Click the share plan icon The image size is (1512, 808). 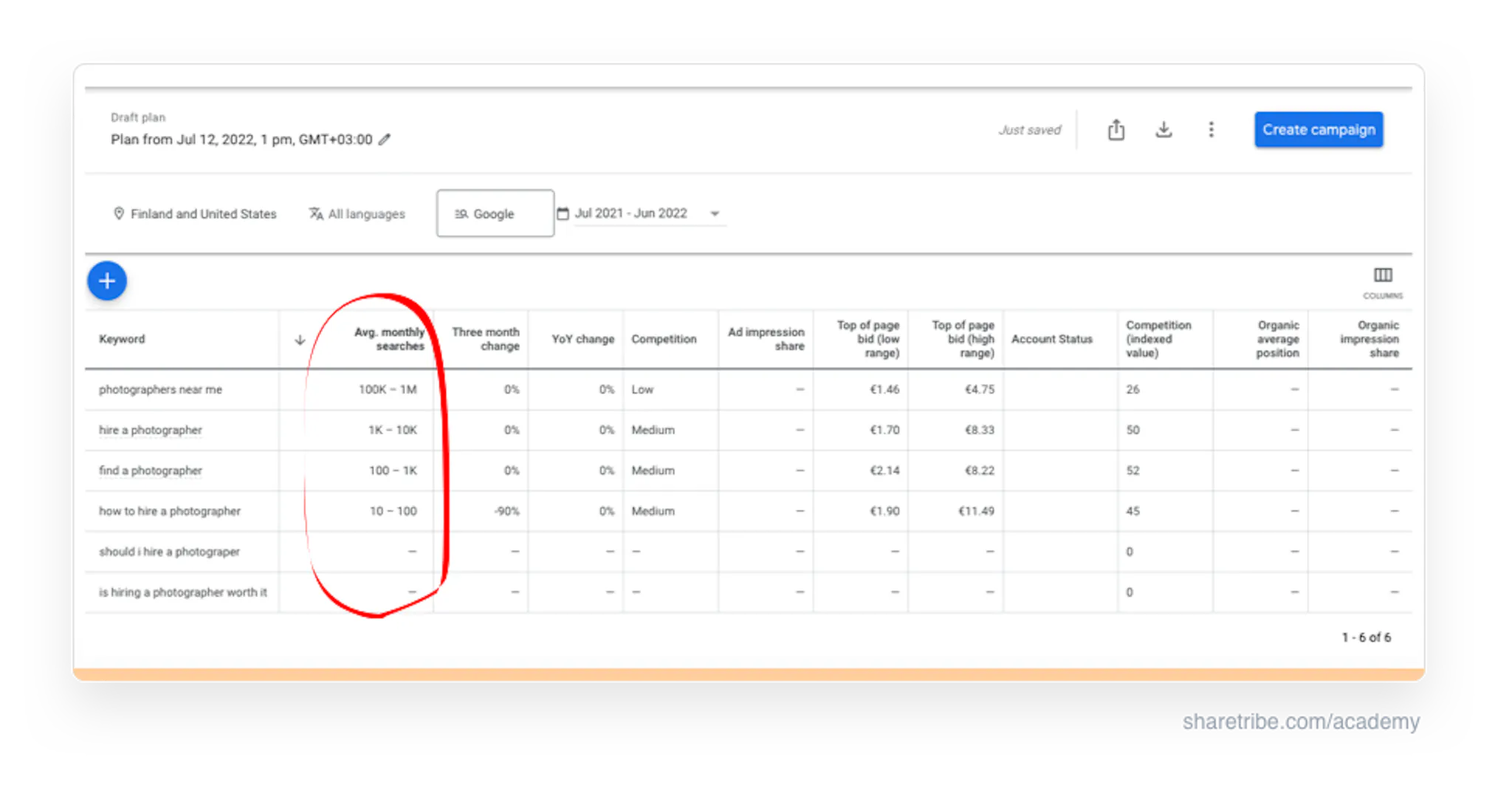click(x=1116, y=129)
